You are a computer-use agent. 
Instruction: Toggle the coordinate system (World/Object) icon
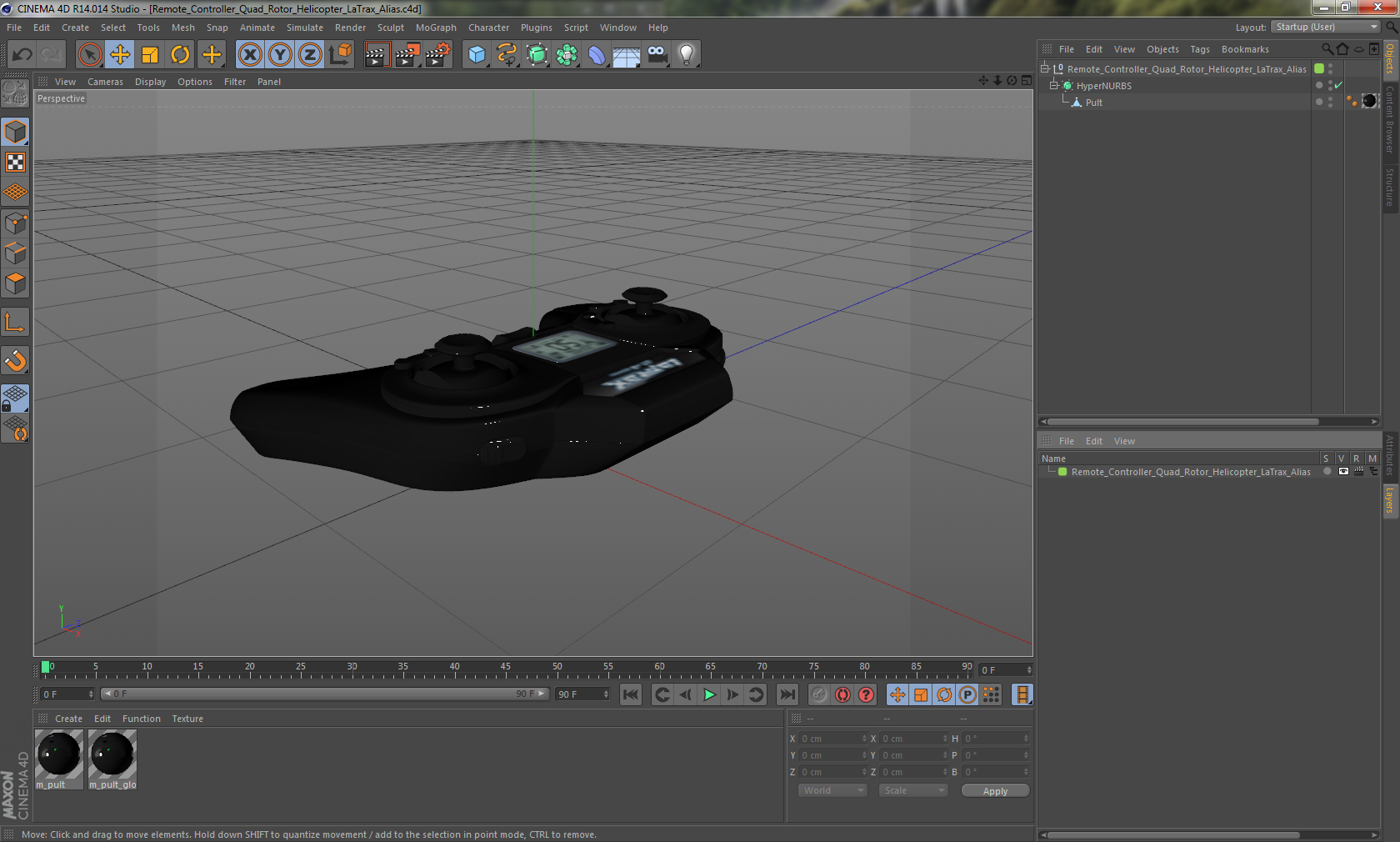(x=340, y=55)
